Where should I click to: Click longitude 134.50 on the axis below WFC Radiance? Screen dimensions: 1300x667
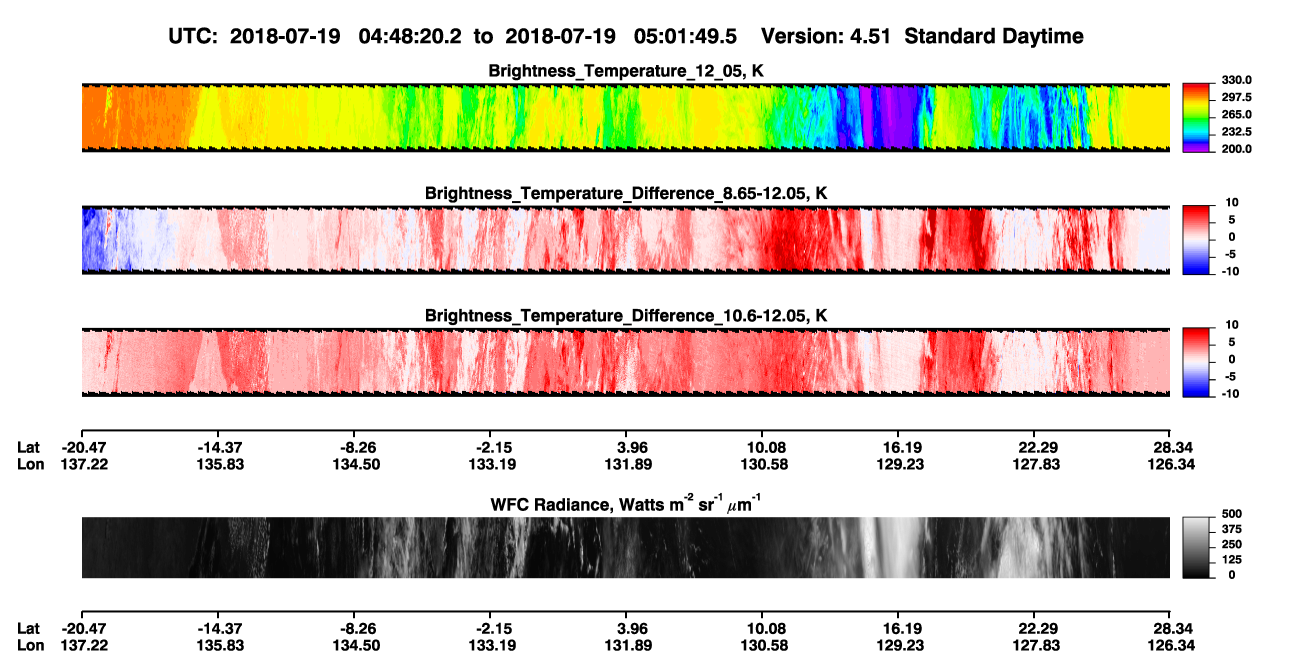356,644
